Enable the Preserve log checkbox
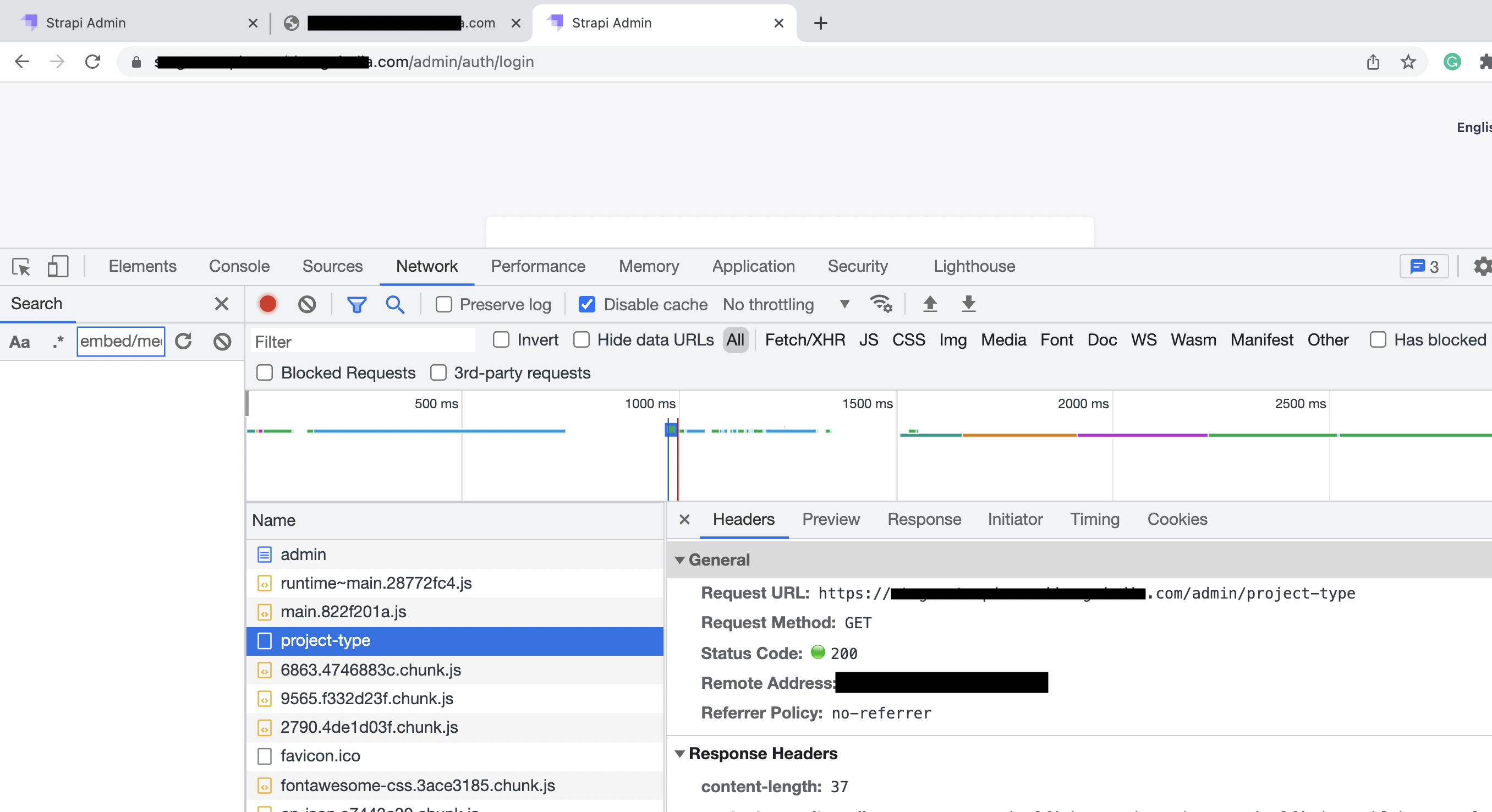The width and height of the screenshot is (1492, 812). pos(443,305)
